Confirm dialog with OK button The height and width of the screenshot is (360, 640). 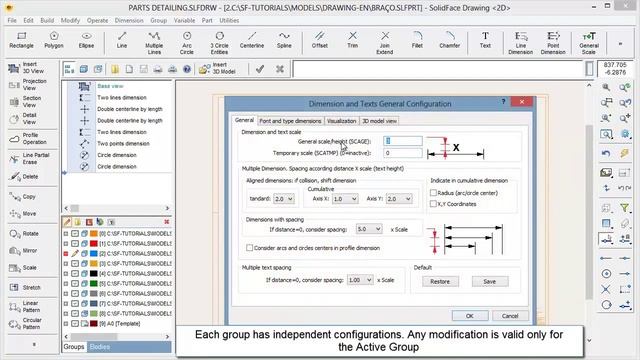(x=470, y=316)
